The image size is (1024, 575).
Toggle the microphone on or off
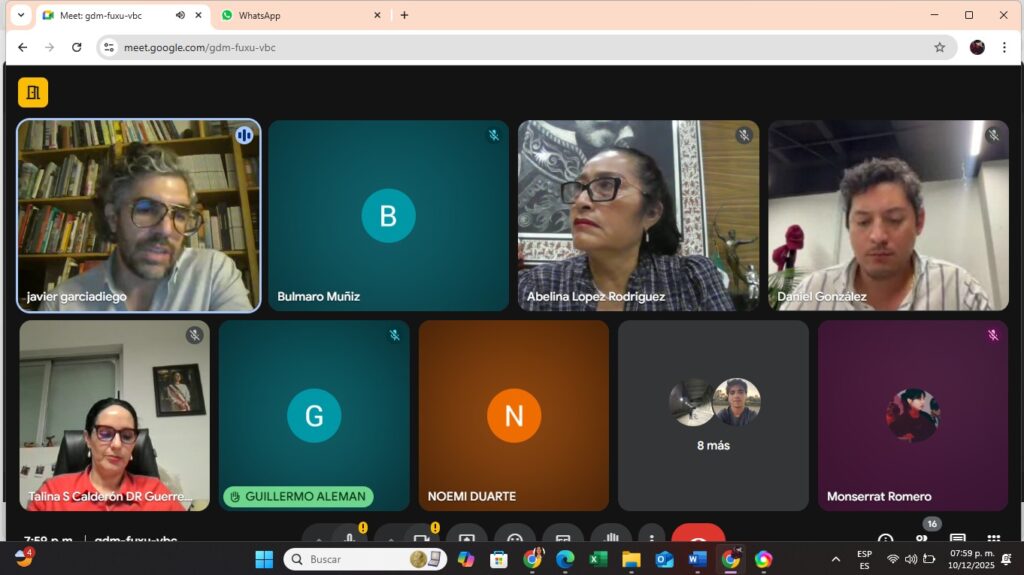pos(349,538)
